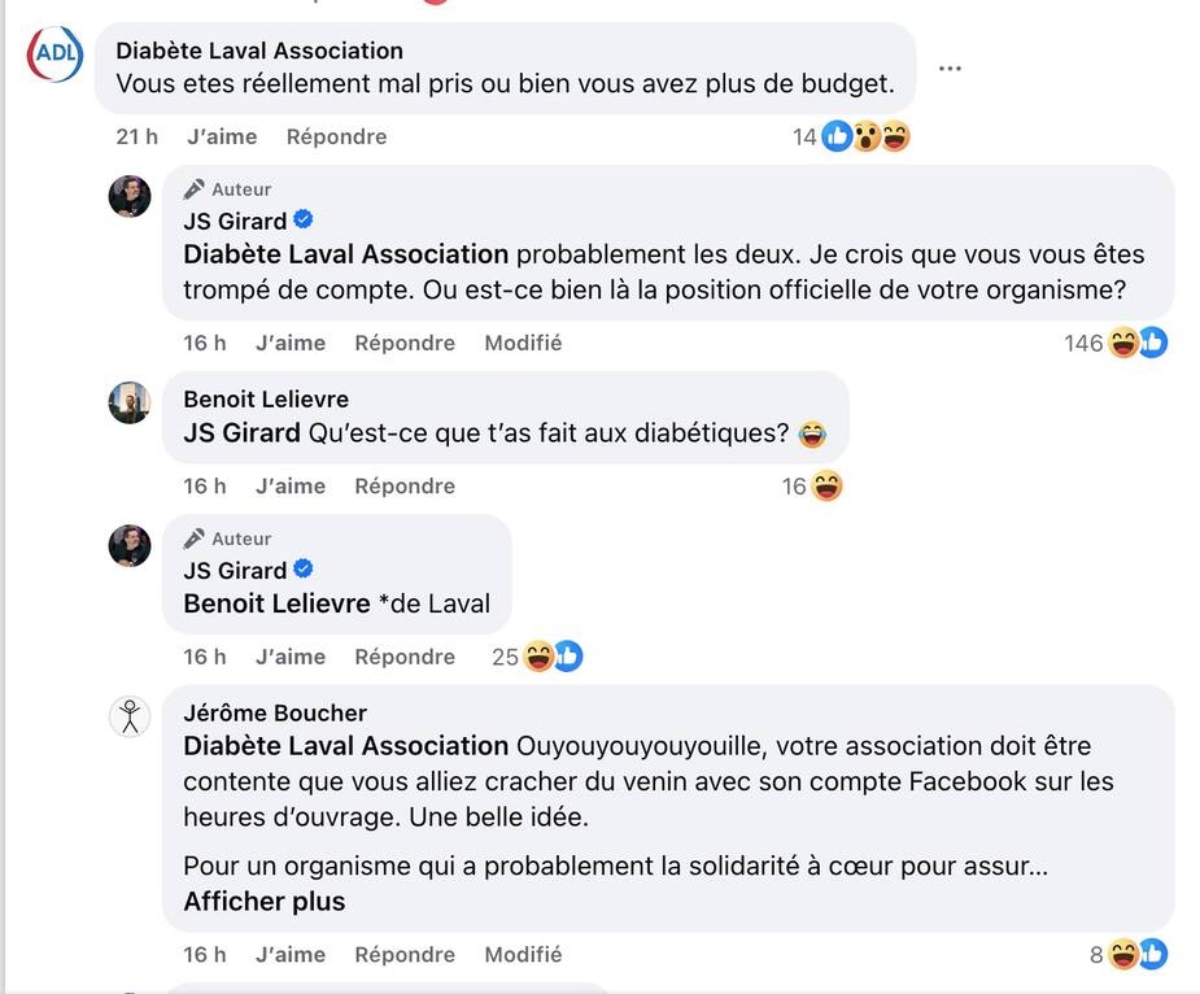The image size is (1200, 994).
Task: Click Benoit Lelievre's profile picture
Action: click(x=129, y=402)
